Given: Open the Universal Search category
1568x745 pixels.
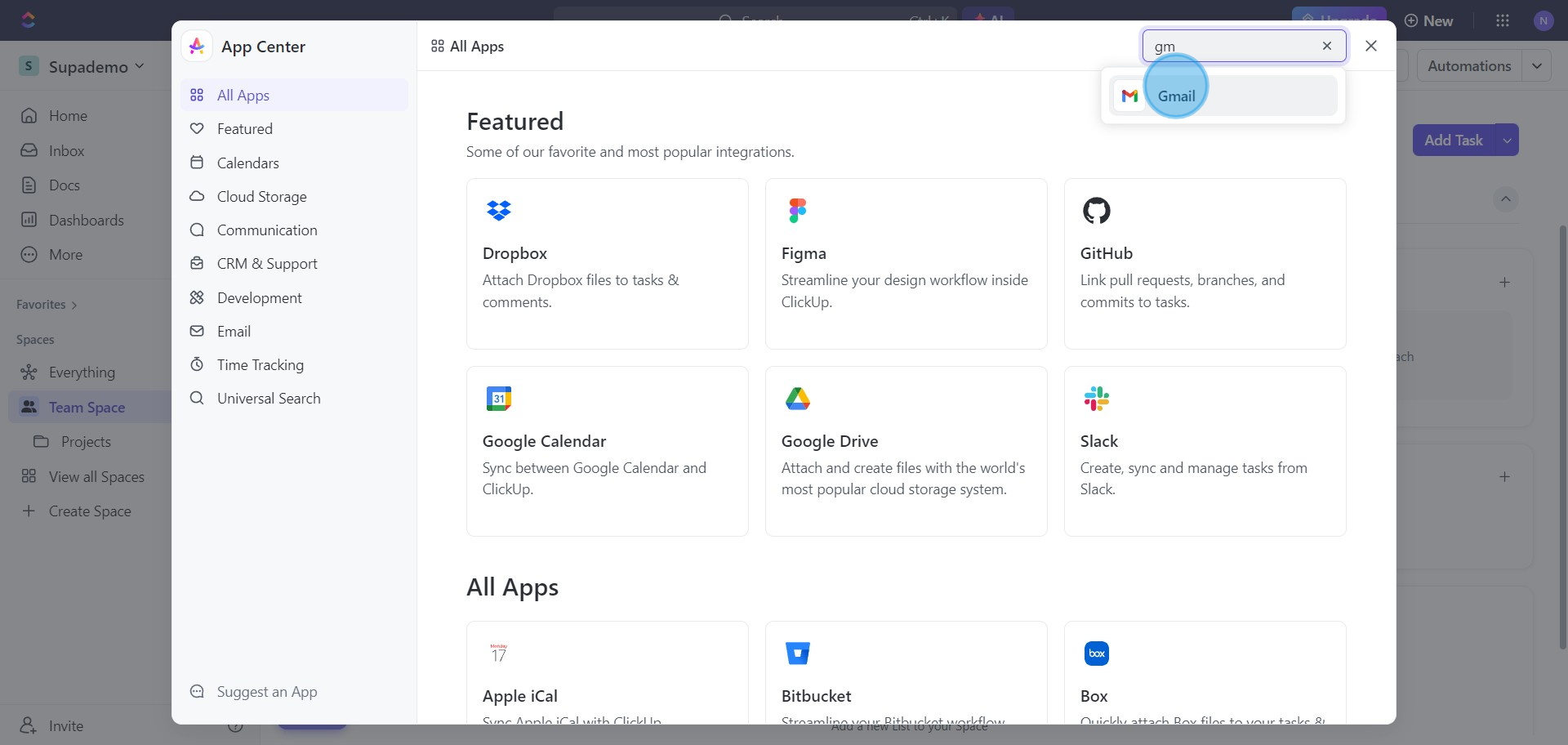Looking at the screenshot, I should (294, 398).
